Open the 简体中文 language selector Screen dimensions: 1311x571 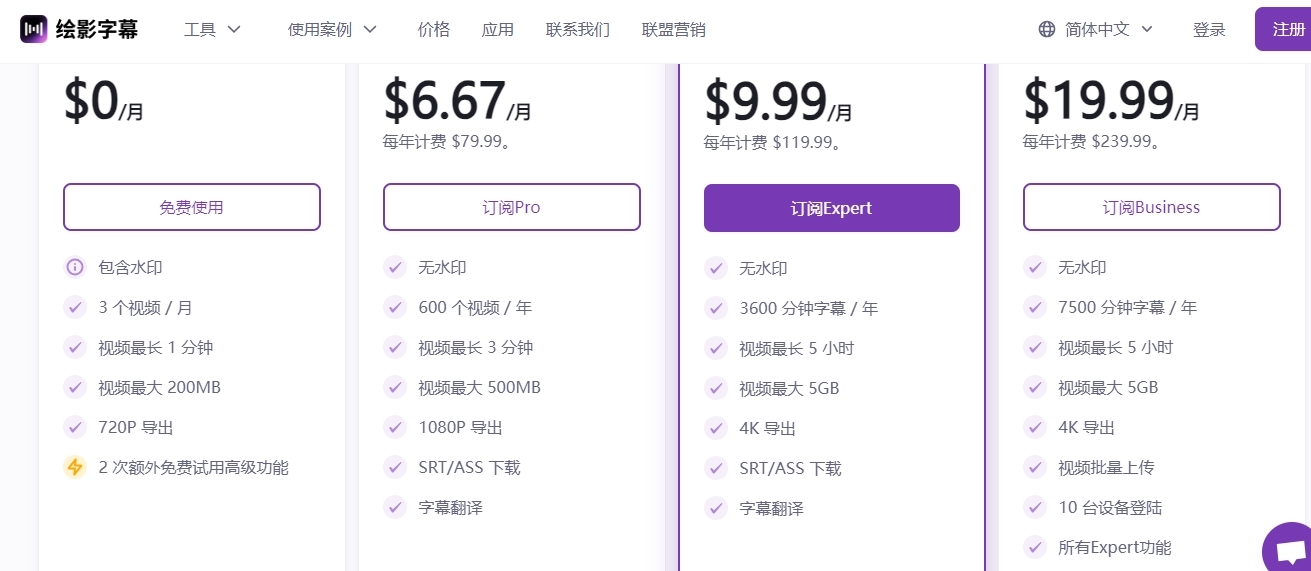click(1096, 29)
